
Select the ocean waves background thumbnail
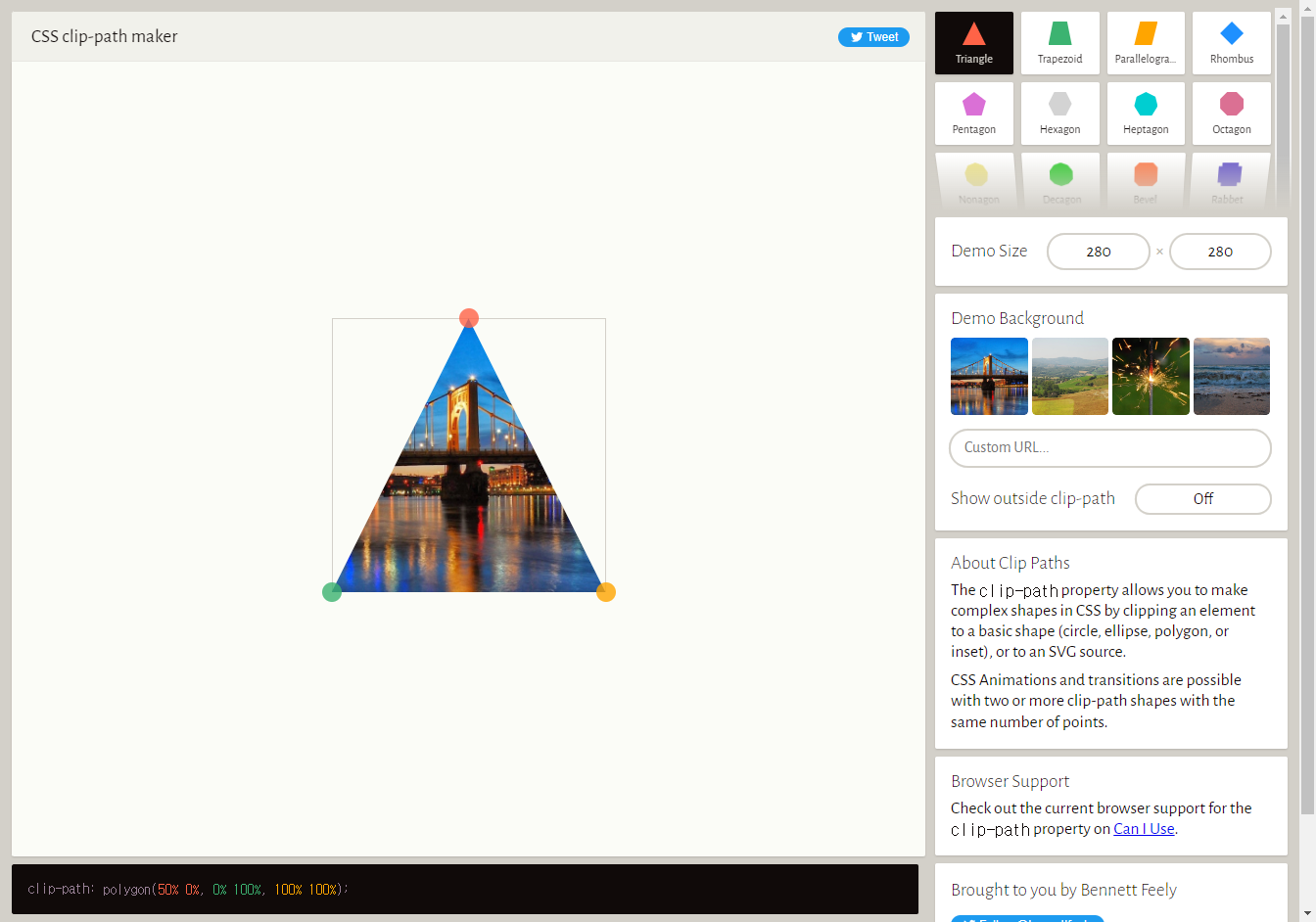pos(1232,377)
